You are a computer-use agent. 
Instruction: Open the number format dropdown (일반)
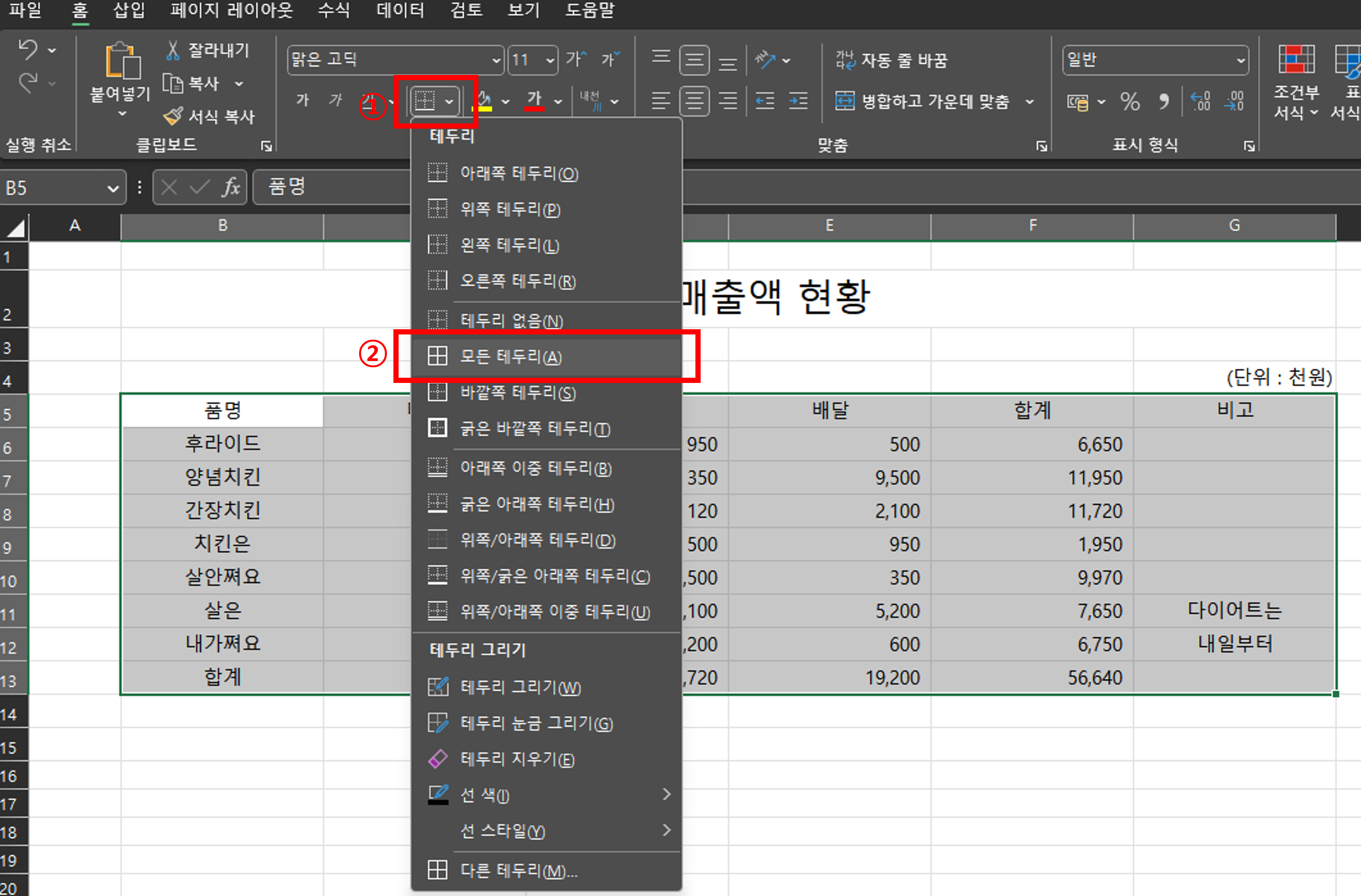(1240, 60)
